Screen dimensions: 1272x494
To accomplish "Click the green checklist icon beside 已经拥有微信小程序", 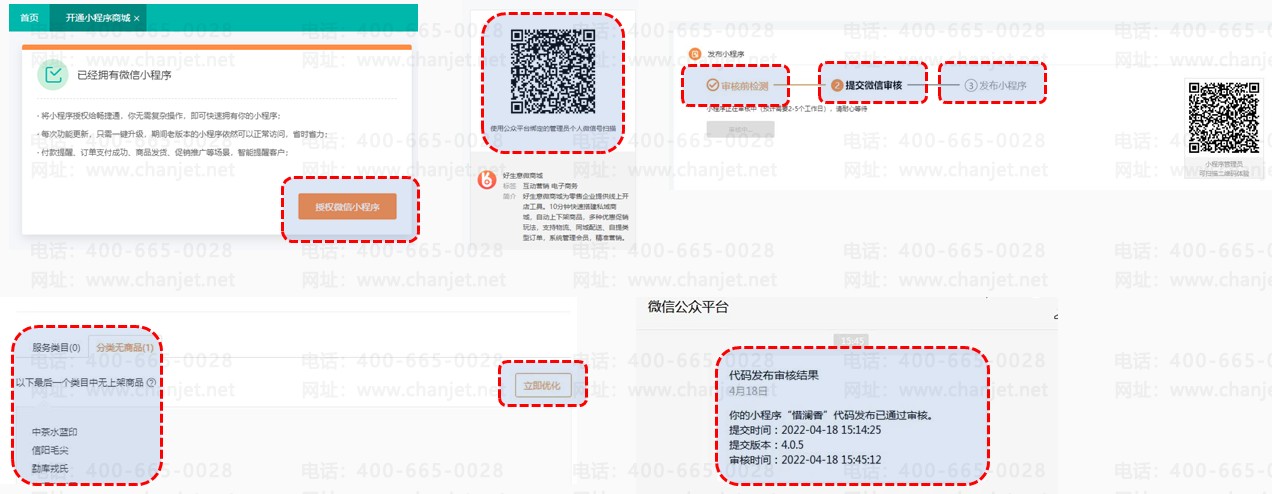I will 53,74.
